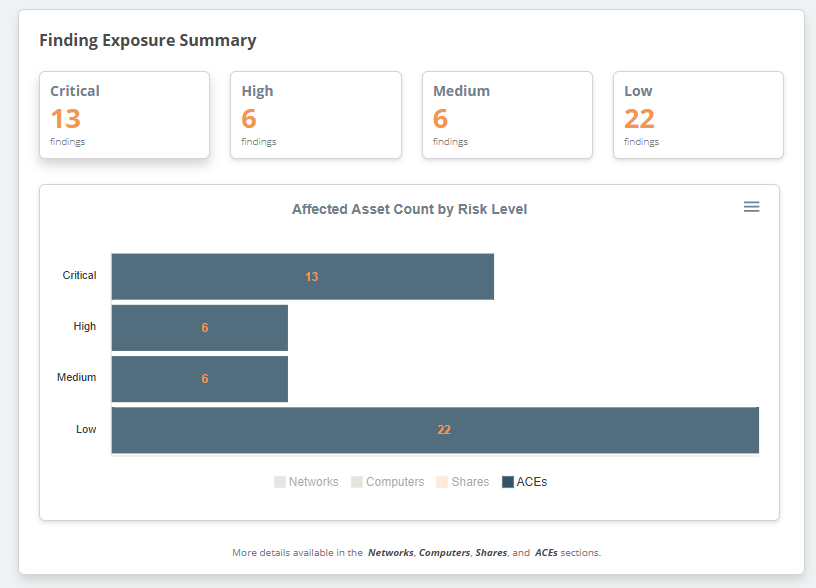Click the ACEs legend color square
816x588 pixels.
(508, 482)
